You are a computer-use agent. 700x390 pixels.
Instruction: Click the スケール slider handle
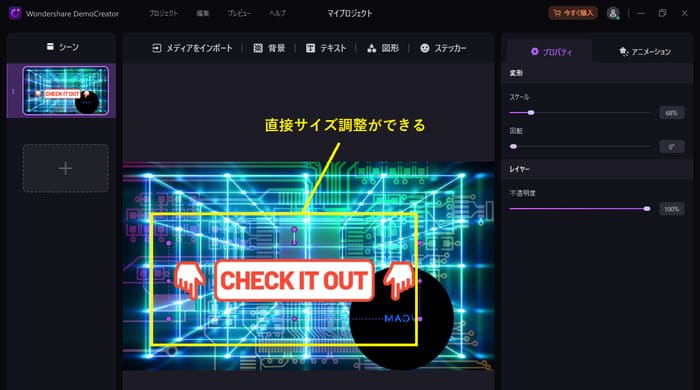(x=531, y=113)
